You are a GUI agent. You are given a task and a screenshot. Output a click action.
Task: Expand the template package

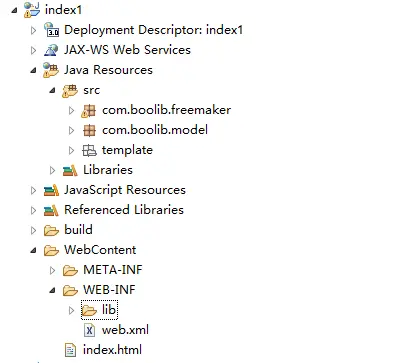pos(71,150)
